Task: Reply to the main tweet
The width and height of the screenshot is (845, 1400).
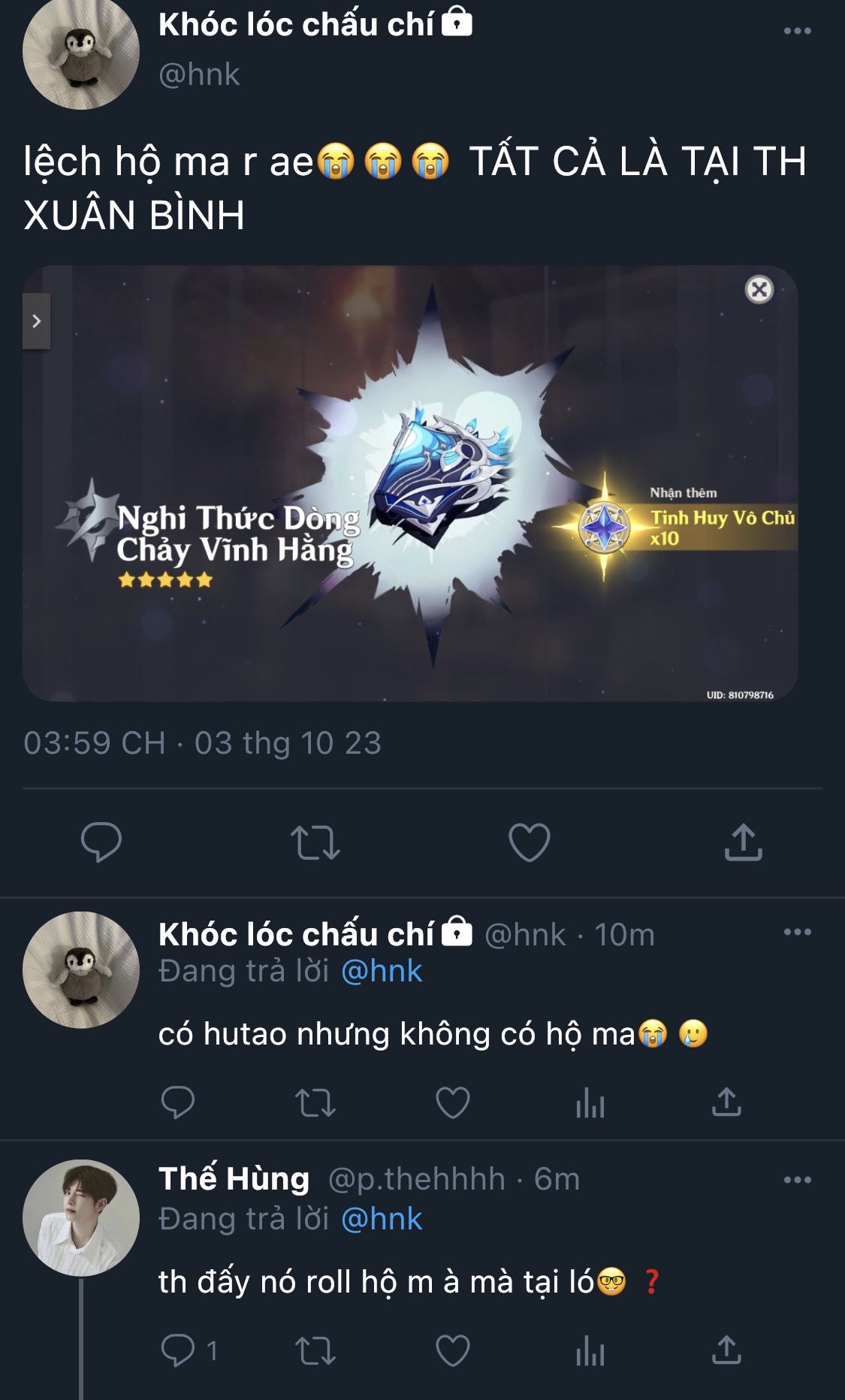Action: [101, 842]
